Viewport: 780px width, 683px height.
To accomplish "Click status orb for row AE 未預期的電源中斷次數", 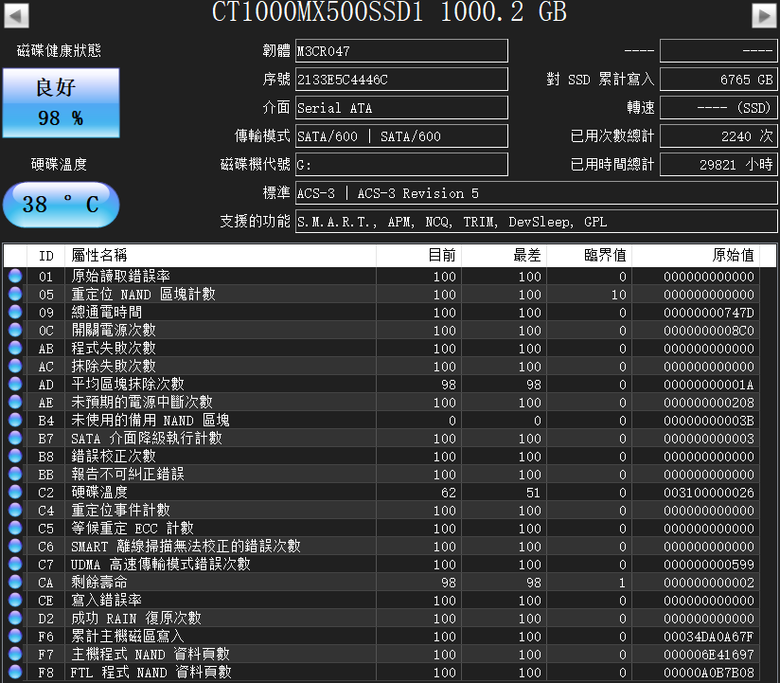I will point(15,401).
